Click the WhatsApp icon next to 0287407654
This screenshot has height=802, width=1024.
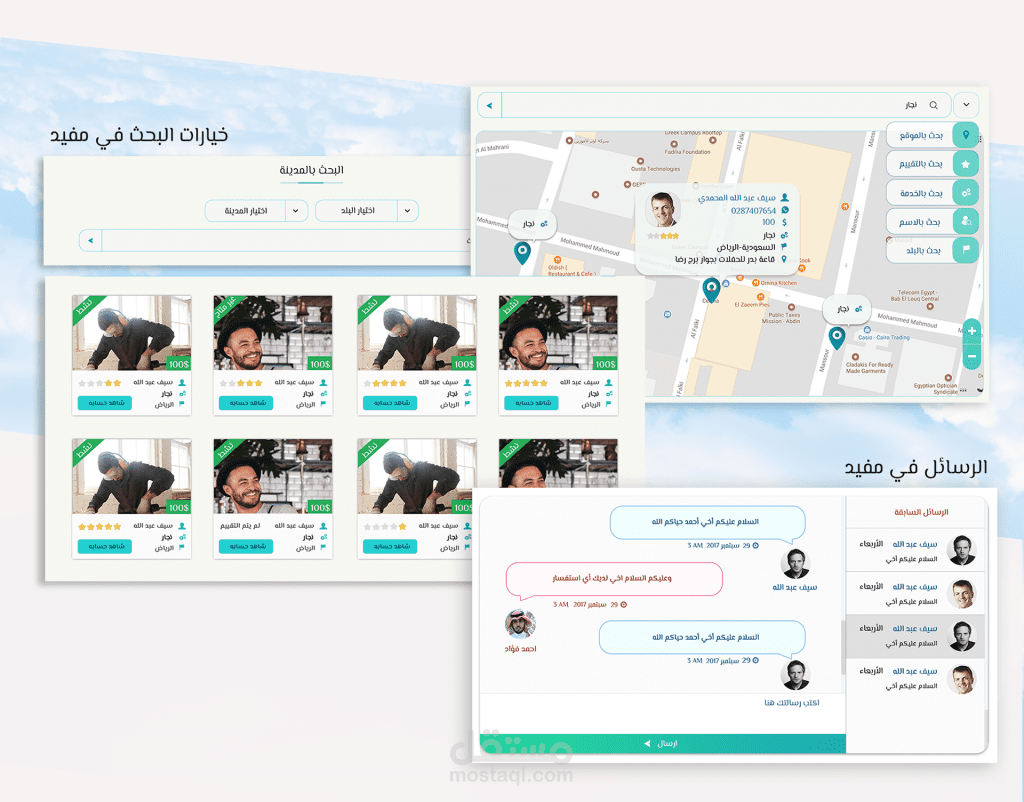pos(785,210)
